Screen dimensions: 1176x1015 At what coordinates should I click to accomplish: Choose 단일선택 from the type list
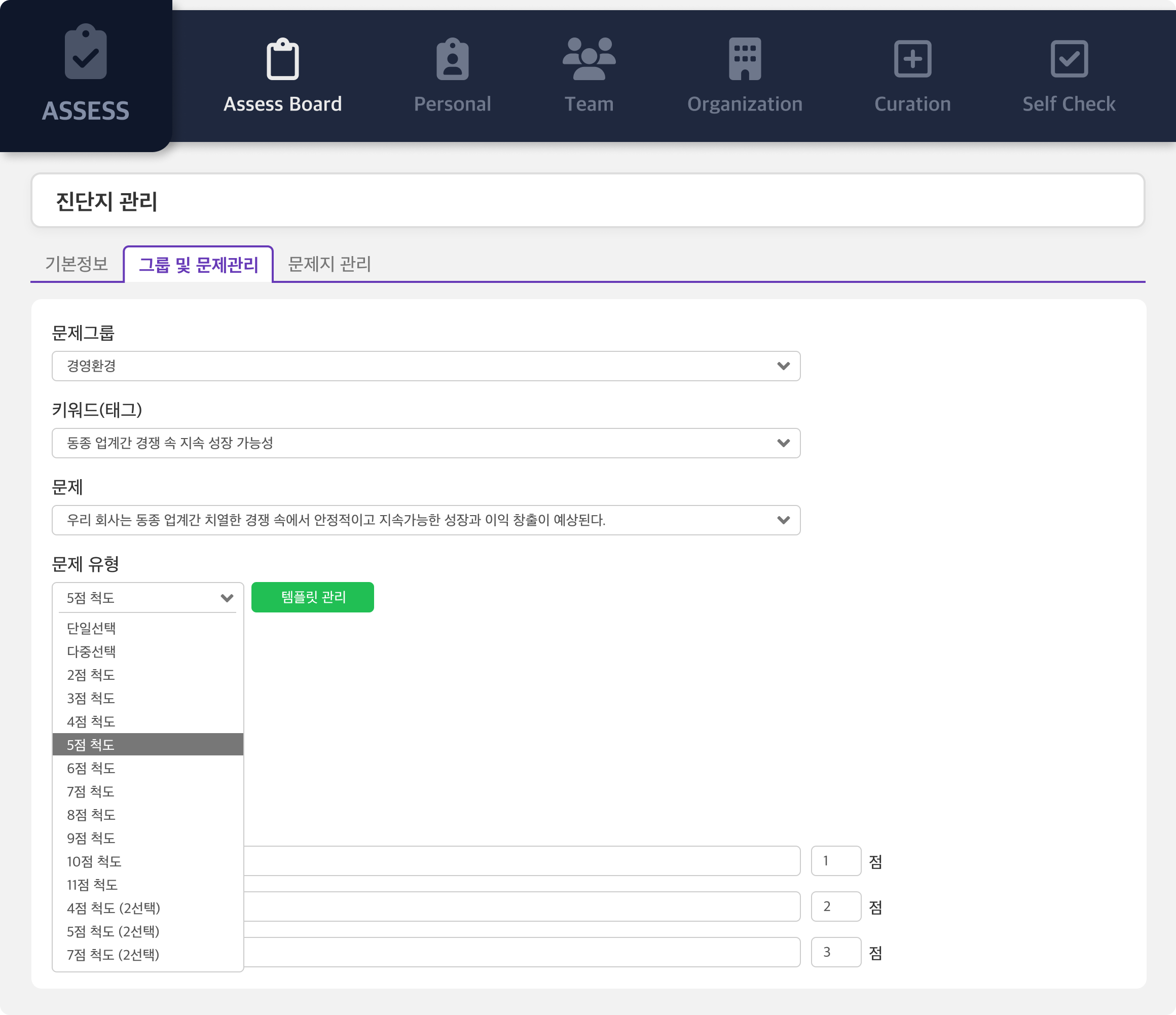pyautogui.click(x=91, y=628)
